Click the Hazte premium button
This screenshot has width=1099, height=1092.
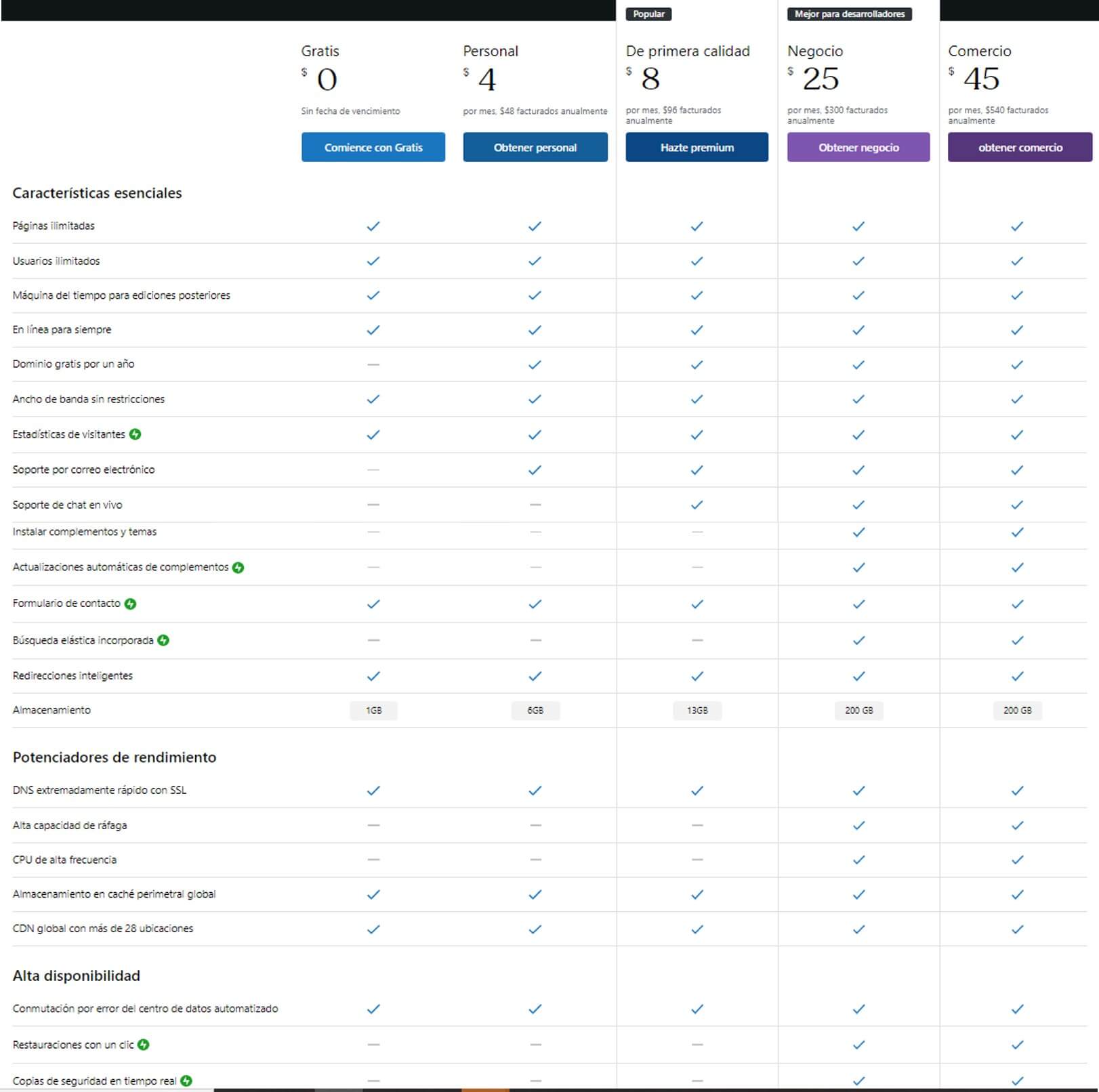(x=697, y=147)
